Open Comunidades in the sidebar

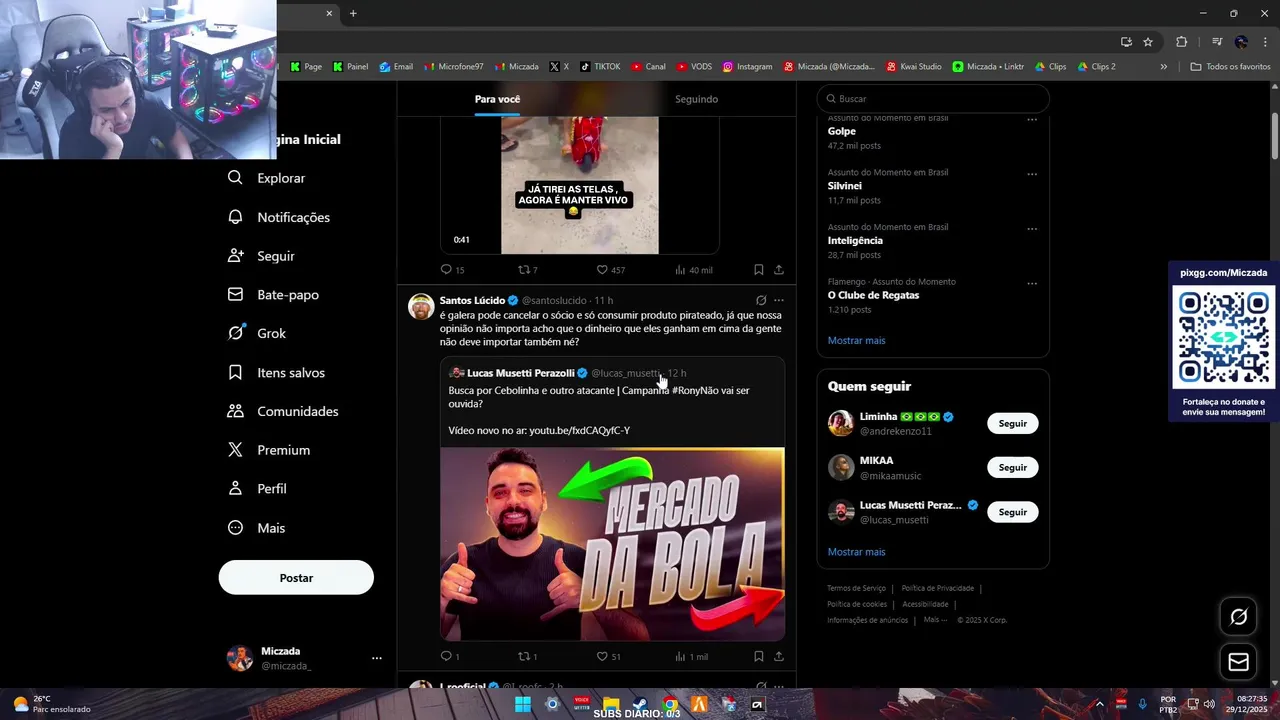[x=283, y=411]
